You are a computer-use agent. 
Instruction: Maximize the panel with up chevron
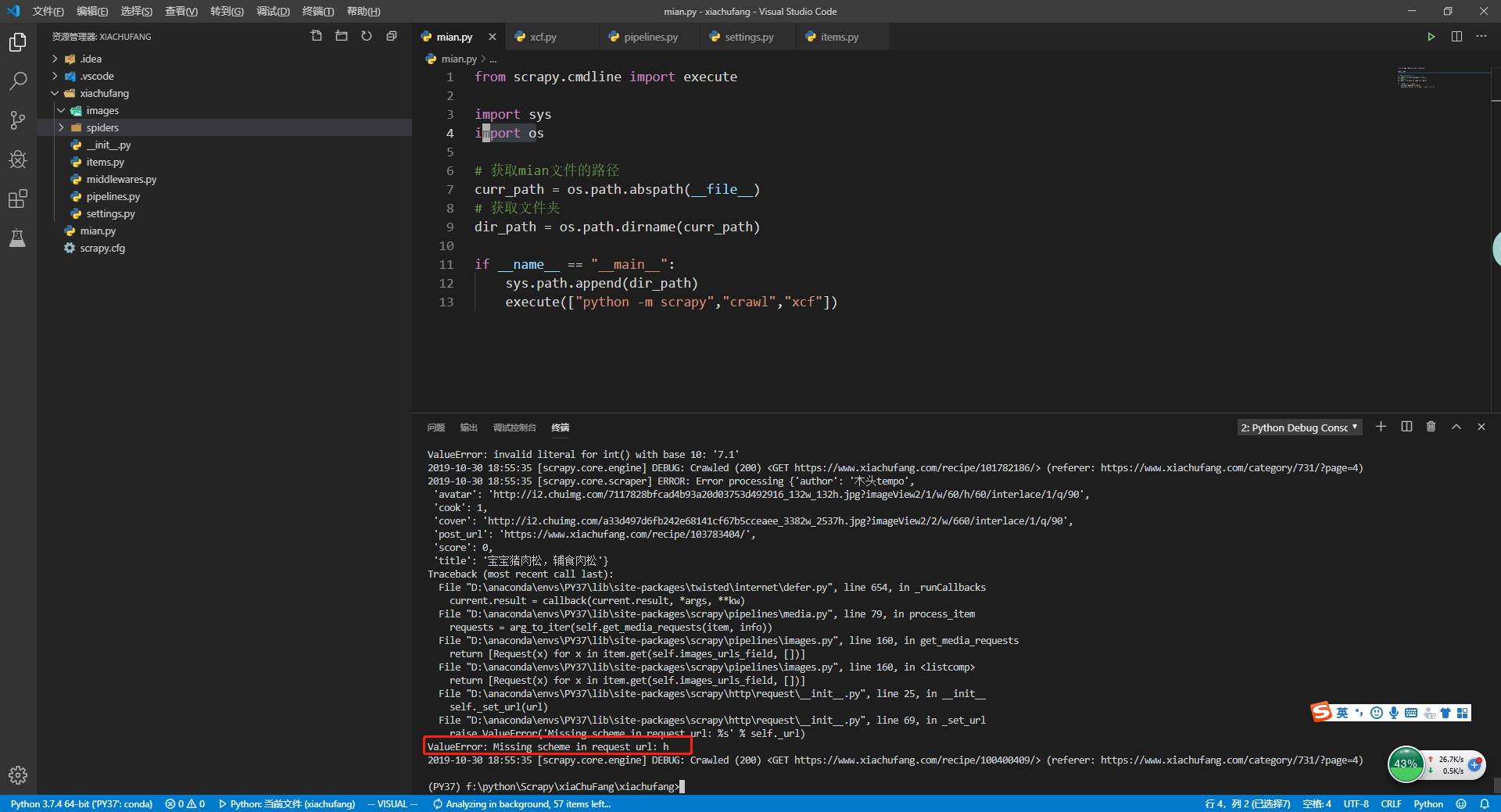1456,427
